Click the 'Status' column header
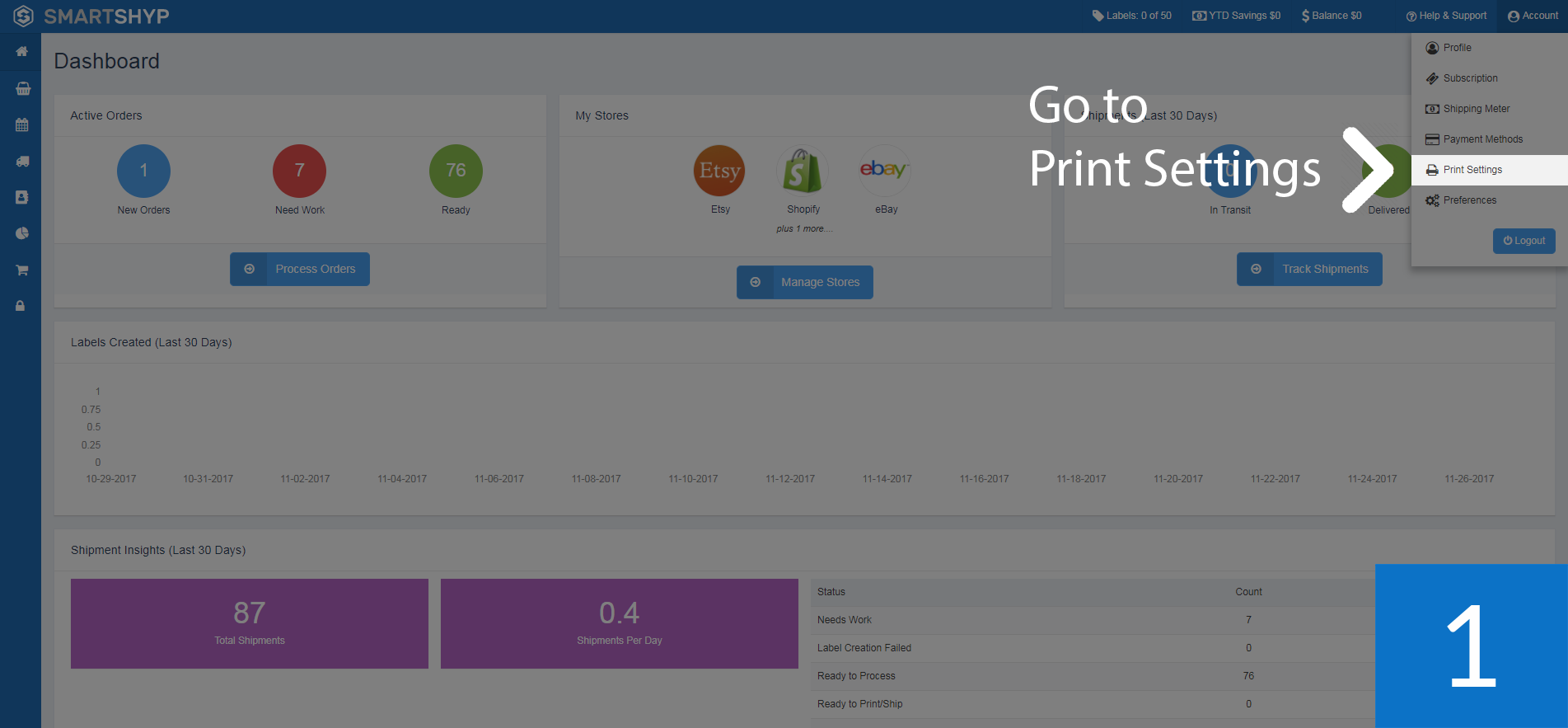The image size is (1568, 728). coord(831,592)
